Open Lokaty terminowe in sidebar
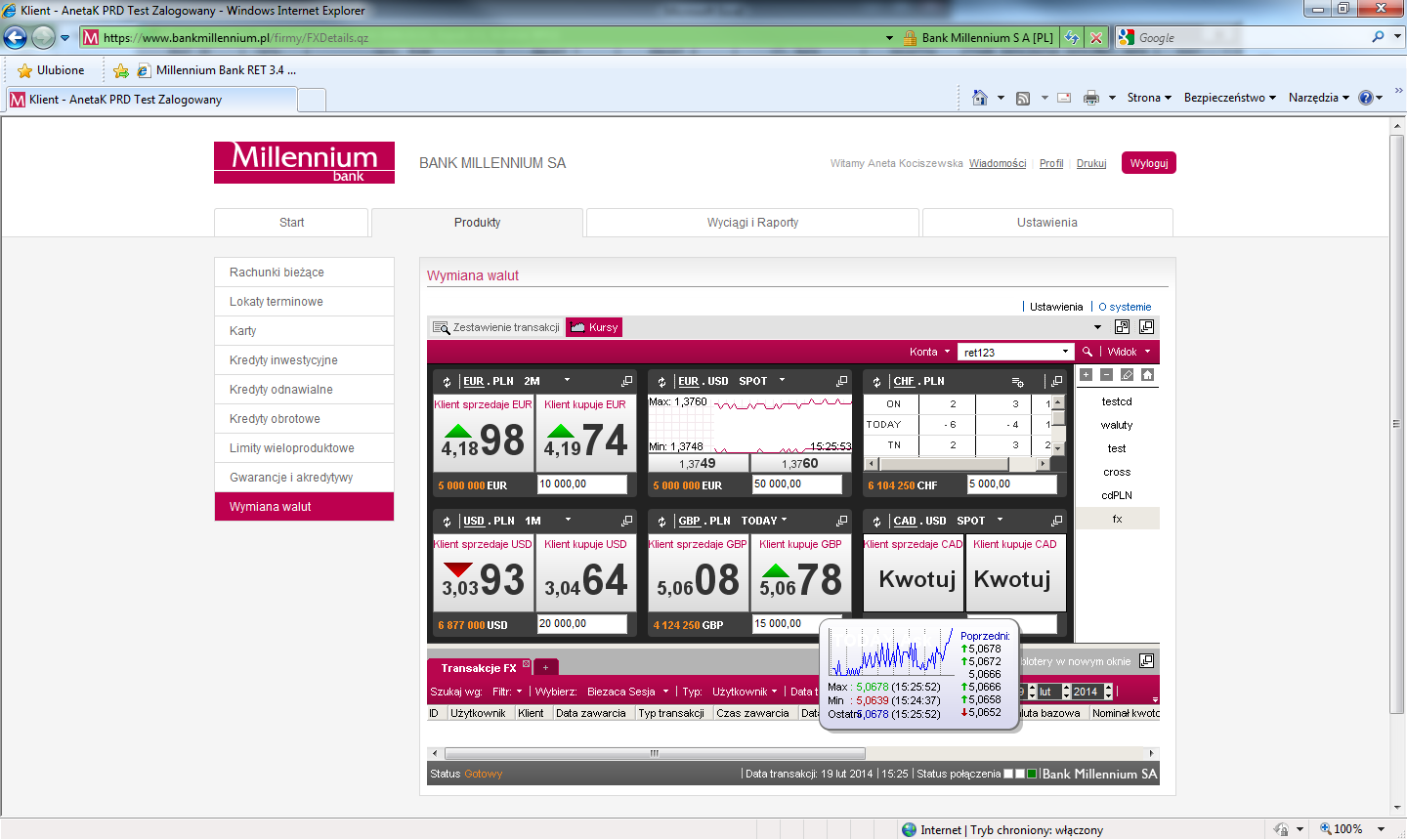The height and width of the screenshot is (840, 1407). point(304,302)
